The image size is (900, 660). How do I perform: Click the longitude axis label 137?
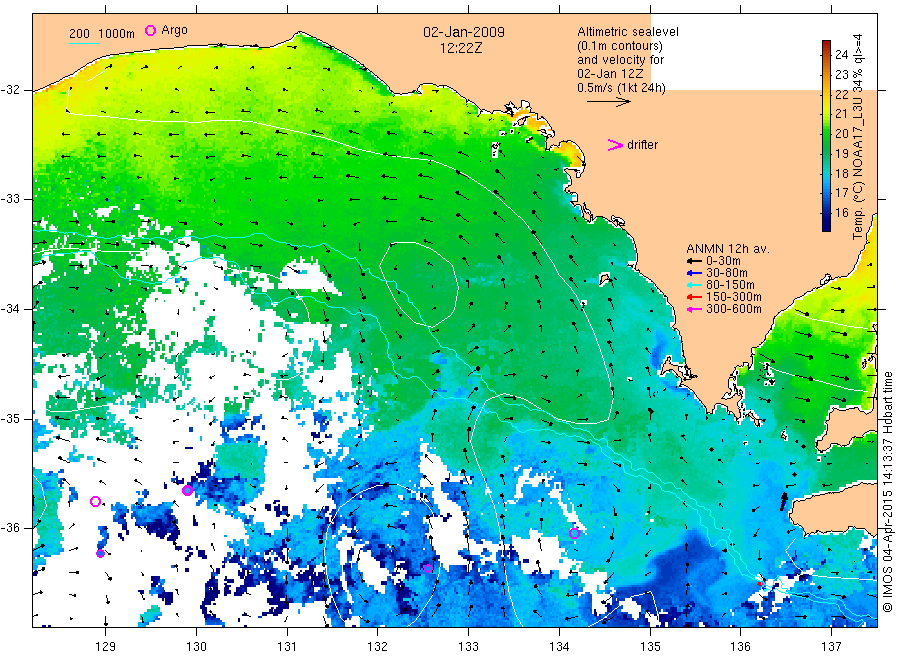click(831, 647)
